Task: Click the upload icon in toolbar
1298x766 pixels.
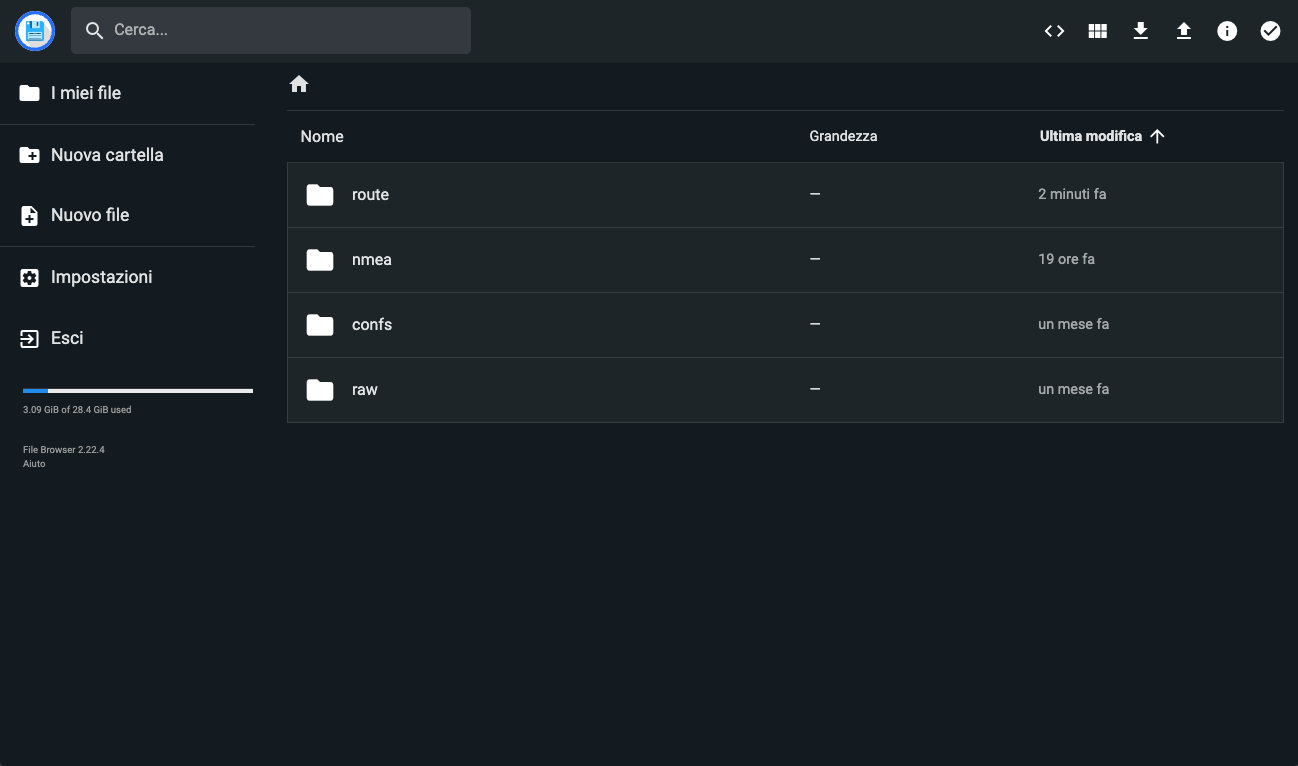Action: (x=1183, y=31)
